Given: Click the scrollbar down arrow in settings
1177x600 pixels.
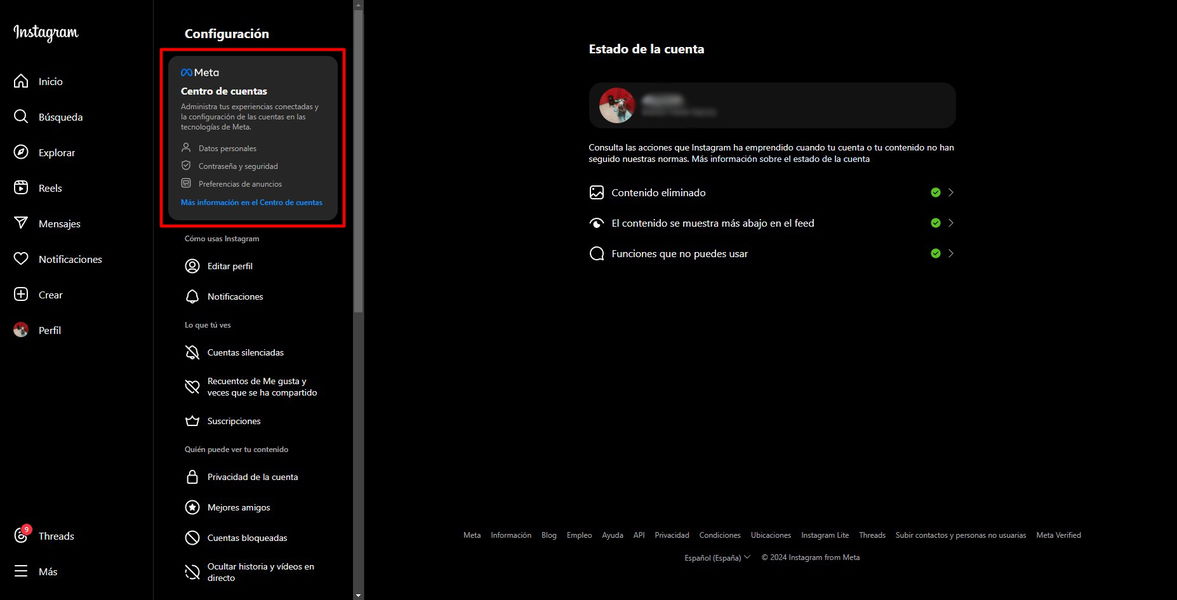Looking at the screenshot, I should tap(359, 595).
